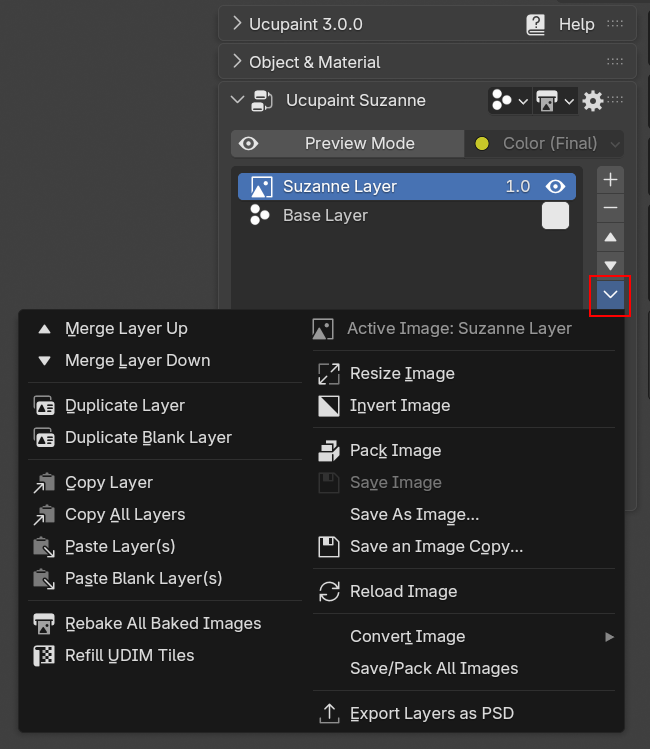This screenshot has width=650, height=749.
Task: Click the Rebake All Baked Images icon
Action: tap(44, 623)
